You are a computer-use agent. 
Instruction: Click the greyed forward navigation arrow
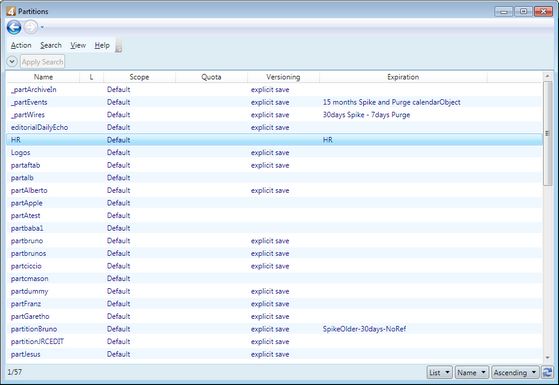coord(31,27)
